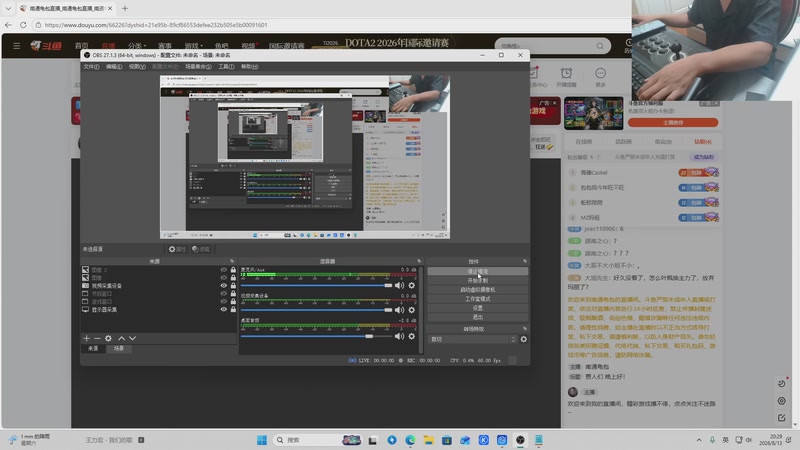Switch to the 来源 tab in OBS
800x450 pixels.
pos(93,348)
